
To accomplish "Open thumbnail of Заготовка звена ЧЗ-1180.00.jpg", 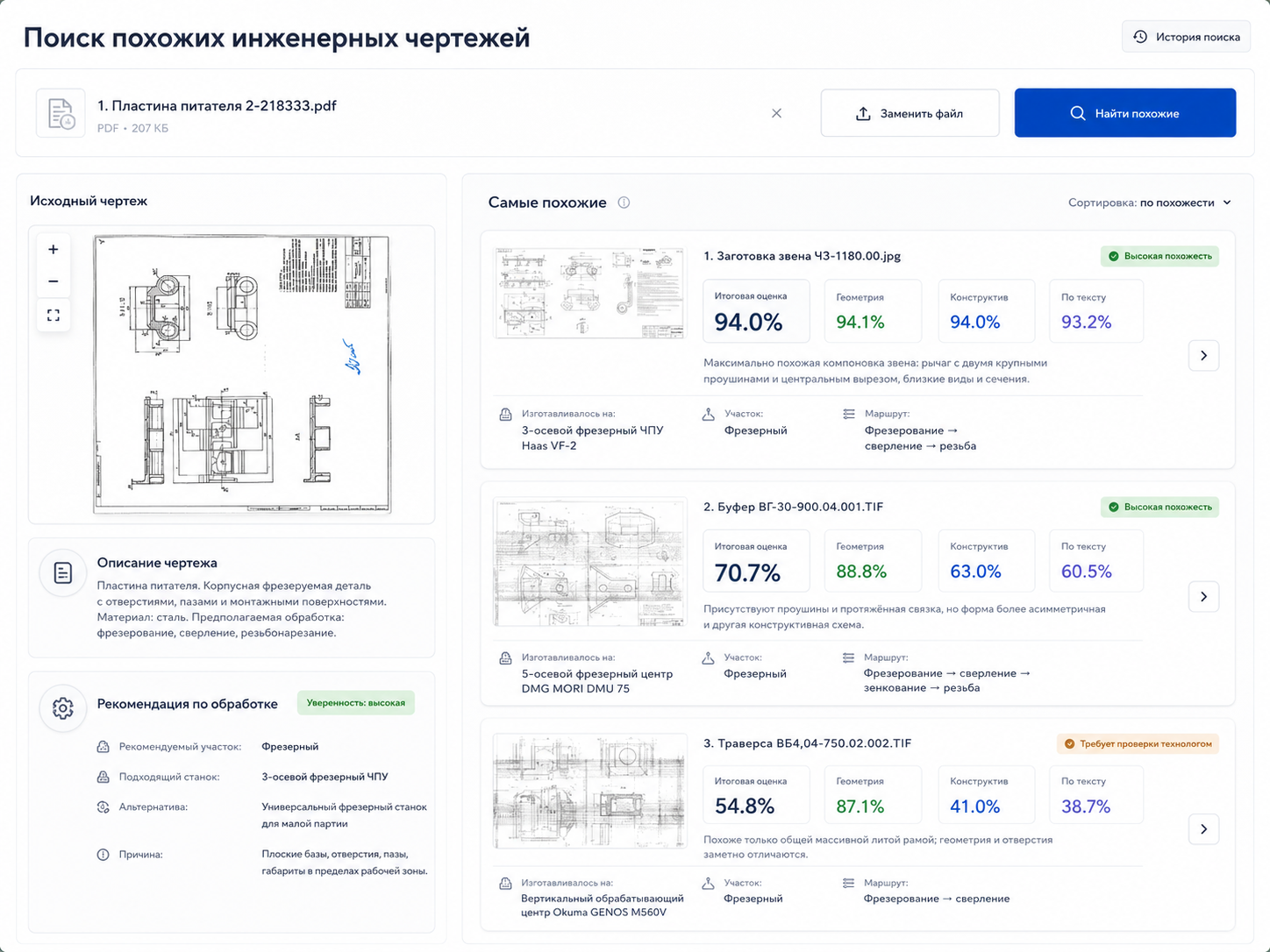I will click(589, 292).
